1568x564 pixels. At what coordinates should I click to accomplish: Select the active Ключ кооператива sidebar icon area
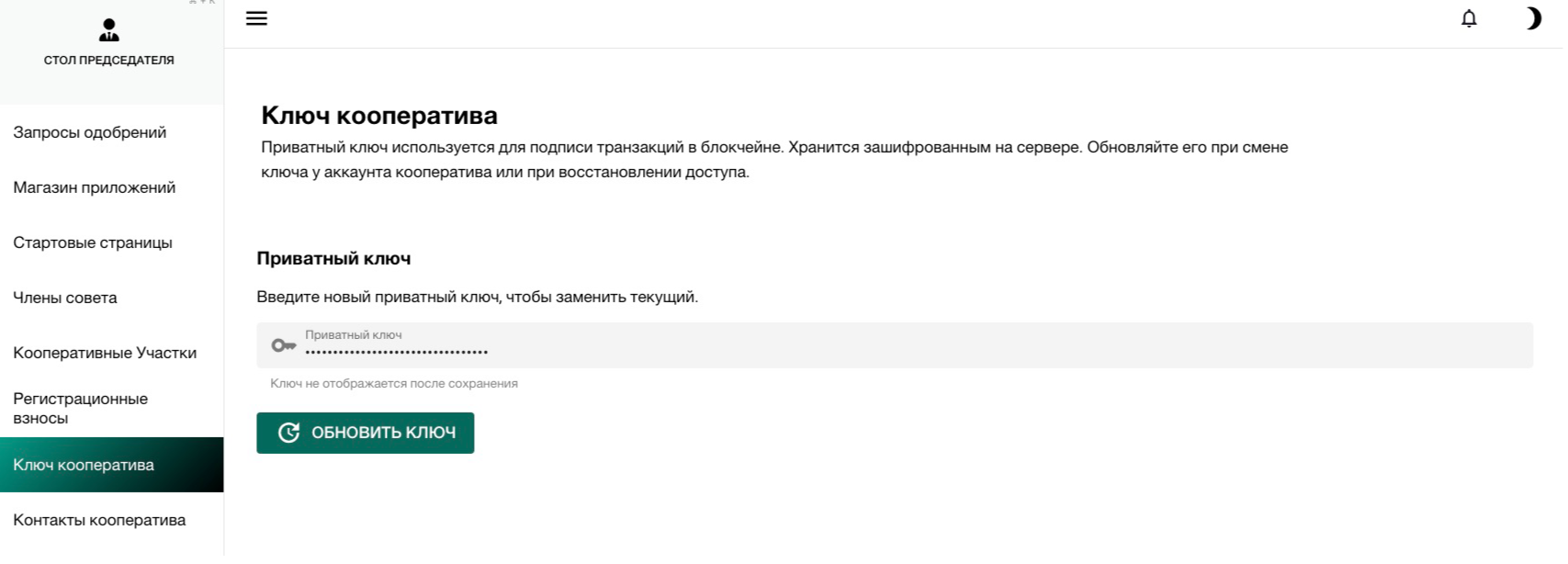tap(110, 465)
